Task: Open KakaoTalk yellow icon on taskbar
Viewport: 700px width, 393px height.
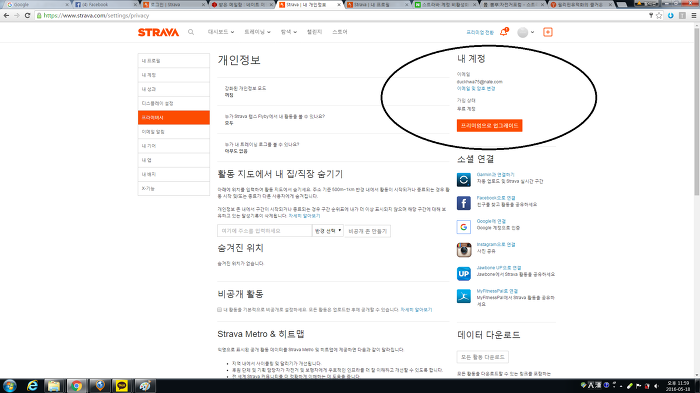Action: click(121, 385)
